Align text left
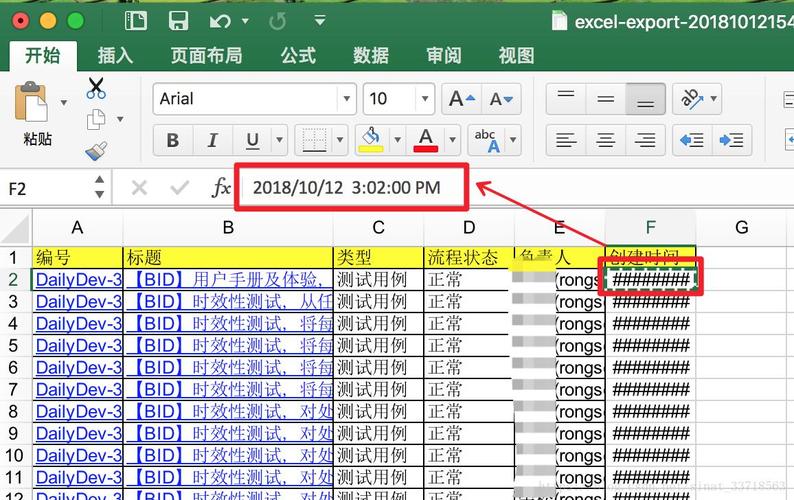Screen dimensions: 794x500 (x=566, y=140)
